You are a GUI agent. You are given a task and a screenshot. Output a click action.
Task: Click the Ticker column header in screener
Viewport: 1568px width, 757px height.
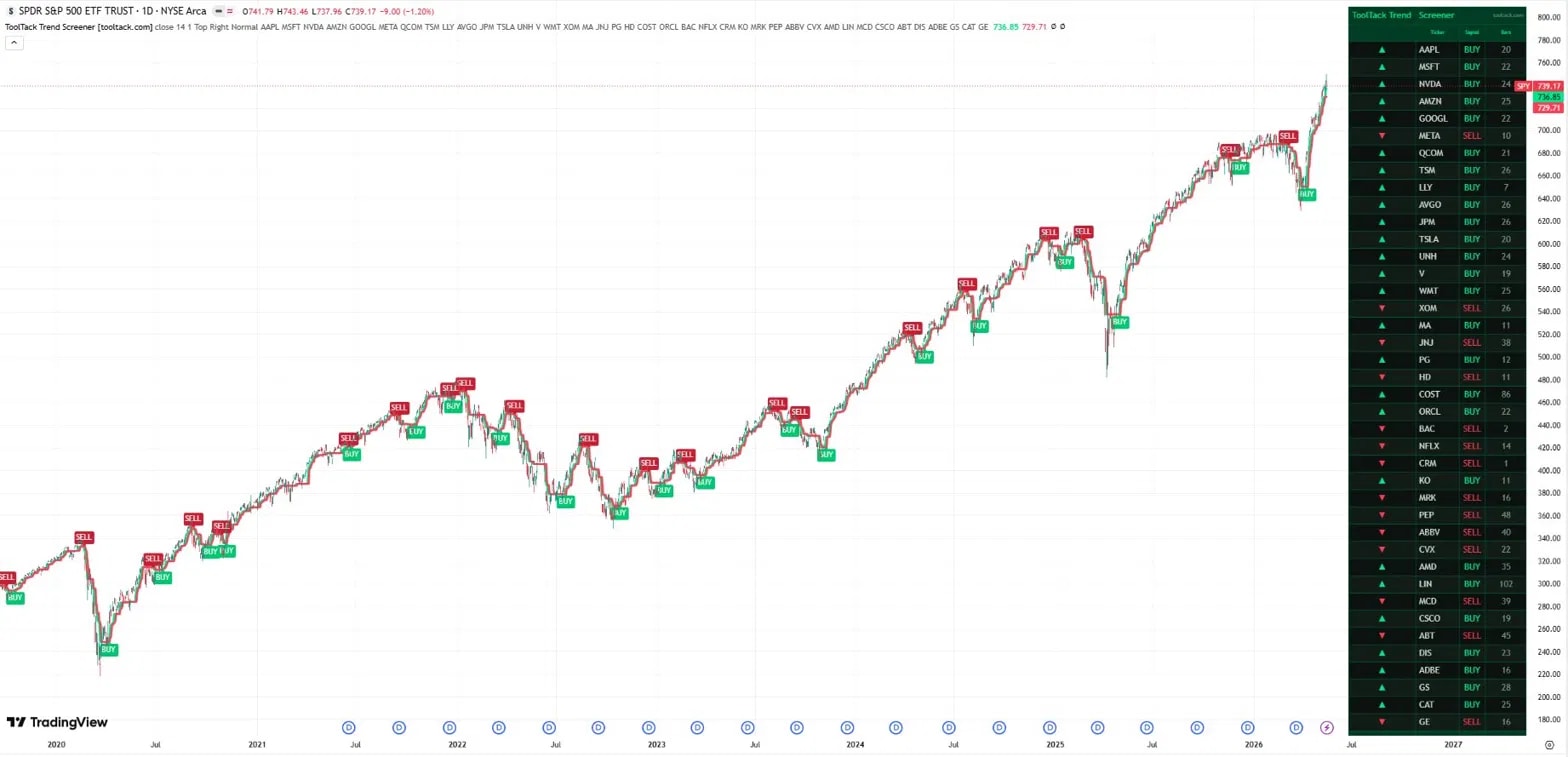click(x=1437, y=32)
